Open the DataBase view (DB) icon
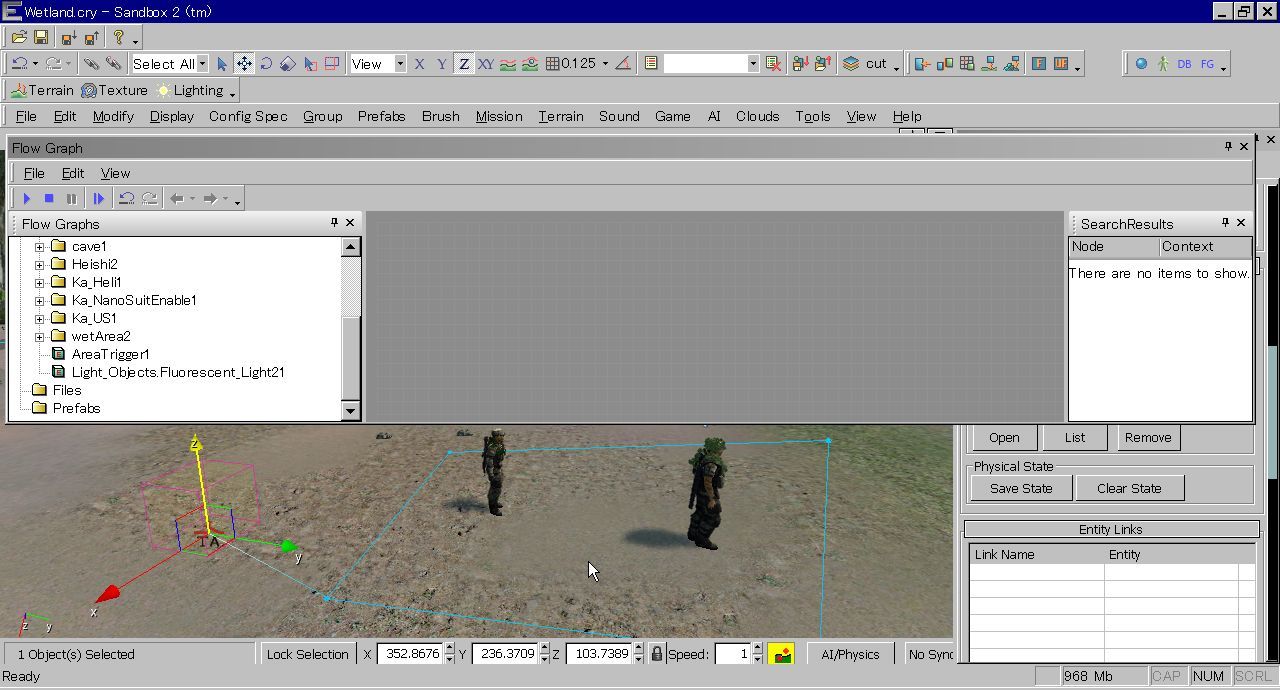The width and height of the screenshot is (1280, 690). (1184, 63)
